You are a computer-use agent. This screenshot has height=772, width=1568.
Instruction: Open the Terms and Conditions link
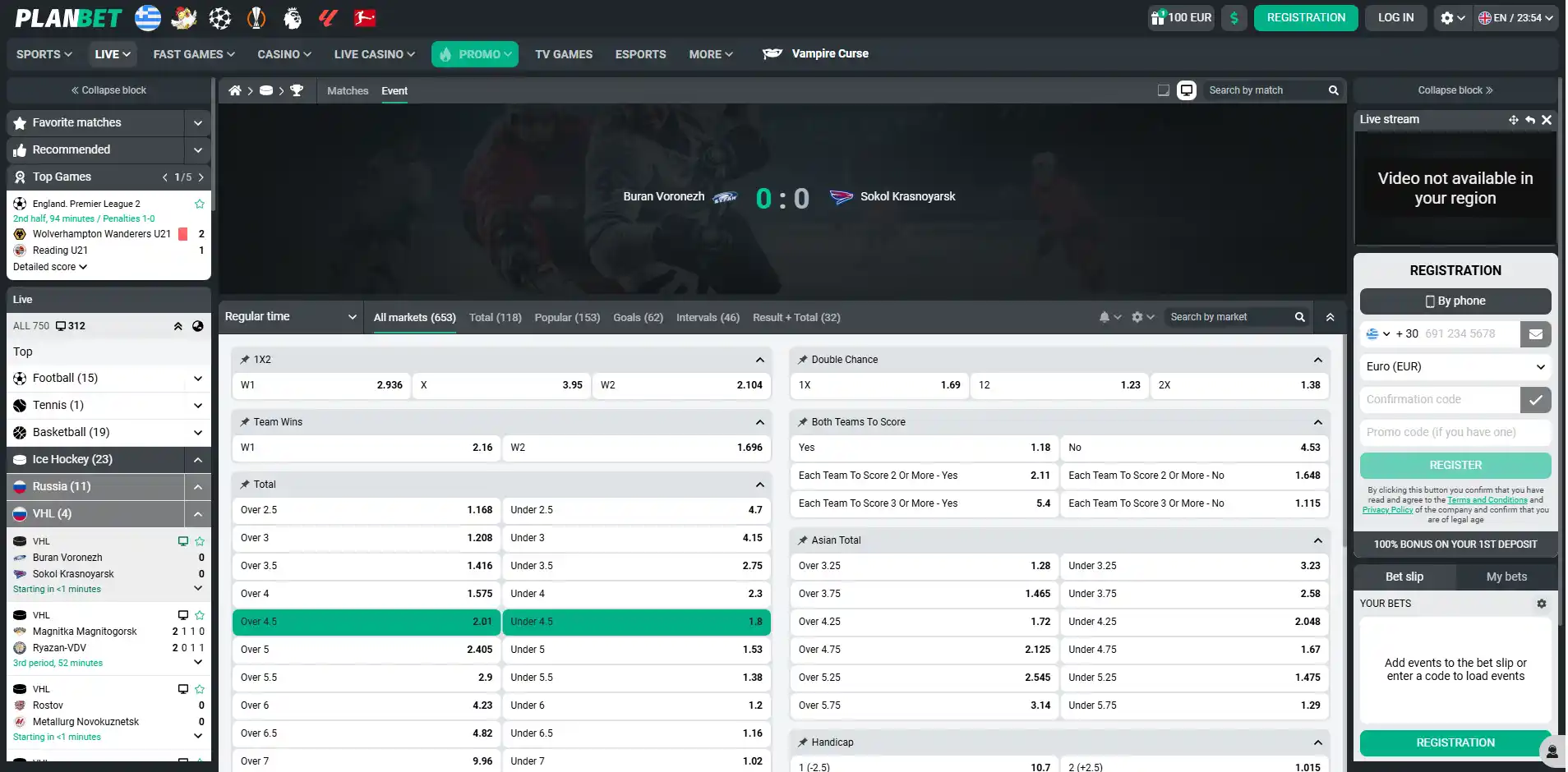[x=1487, y=500]
